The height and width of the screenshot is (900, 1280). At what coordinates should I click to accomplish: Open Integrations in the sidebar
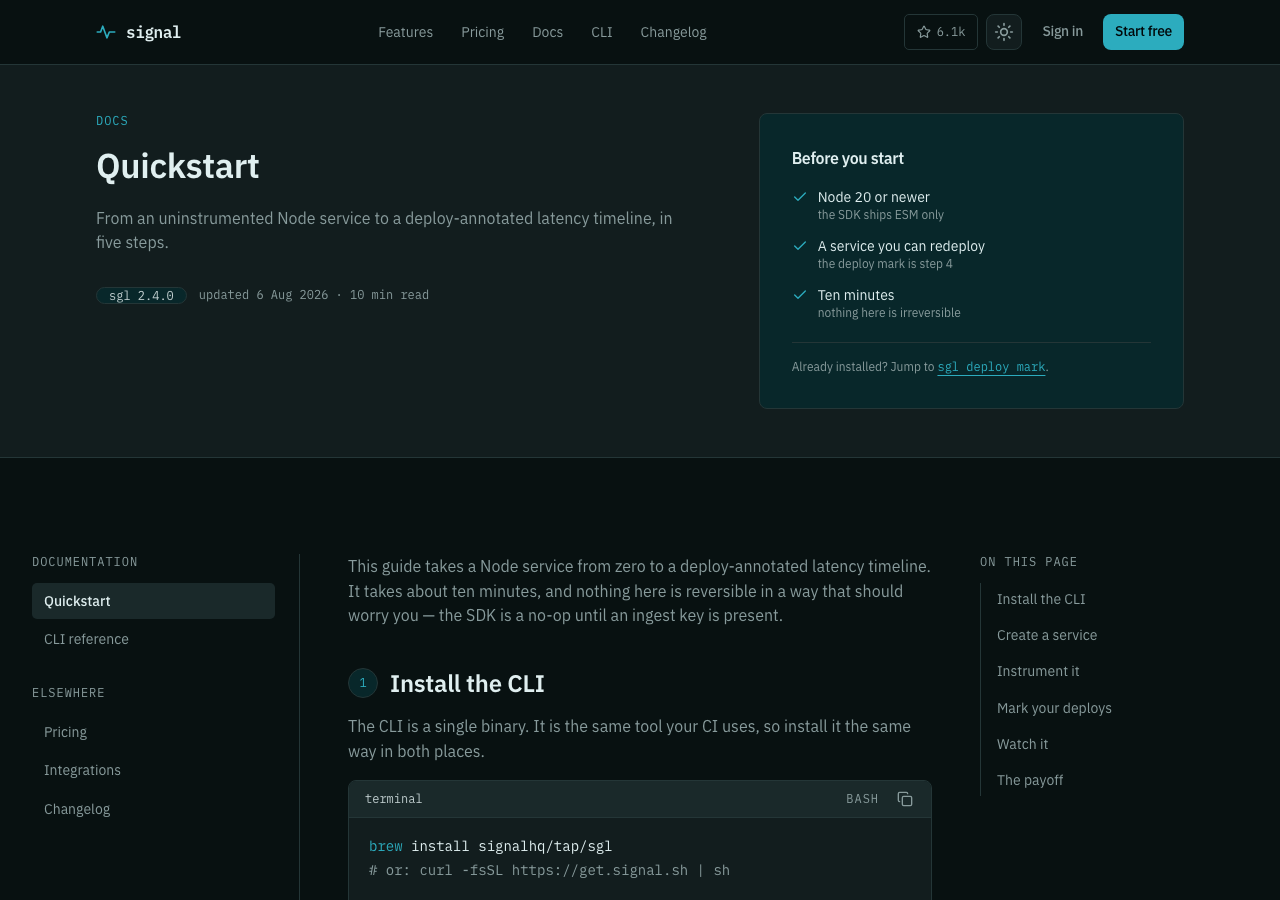[x=153, y=770]
